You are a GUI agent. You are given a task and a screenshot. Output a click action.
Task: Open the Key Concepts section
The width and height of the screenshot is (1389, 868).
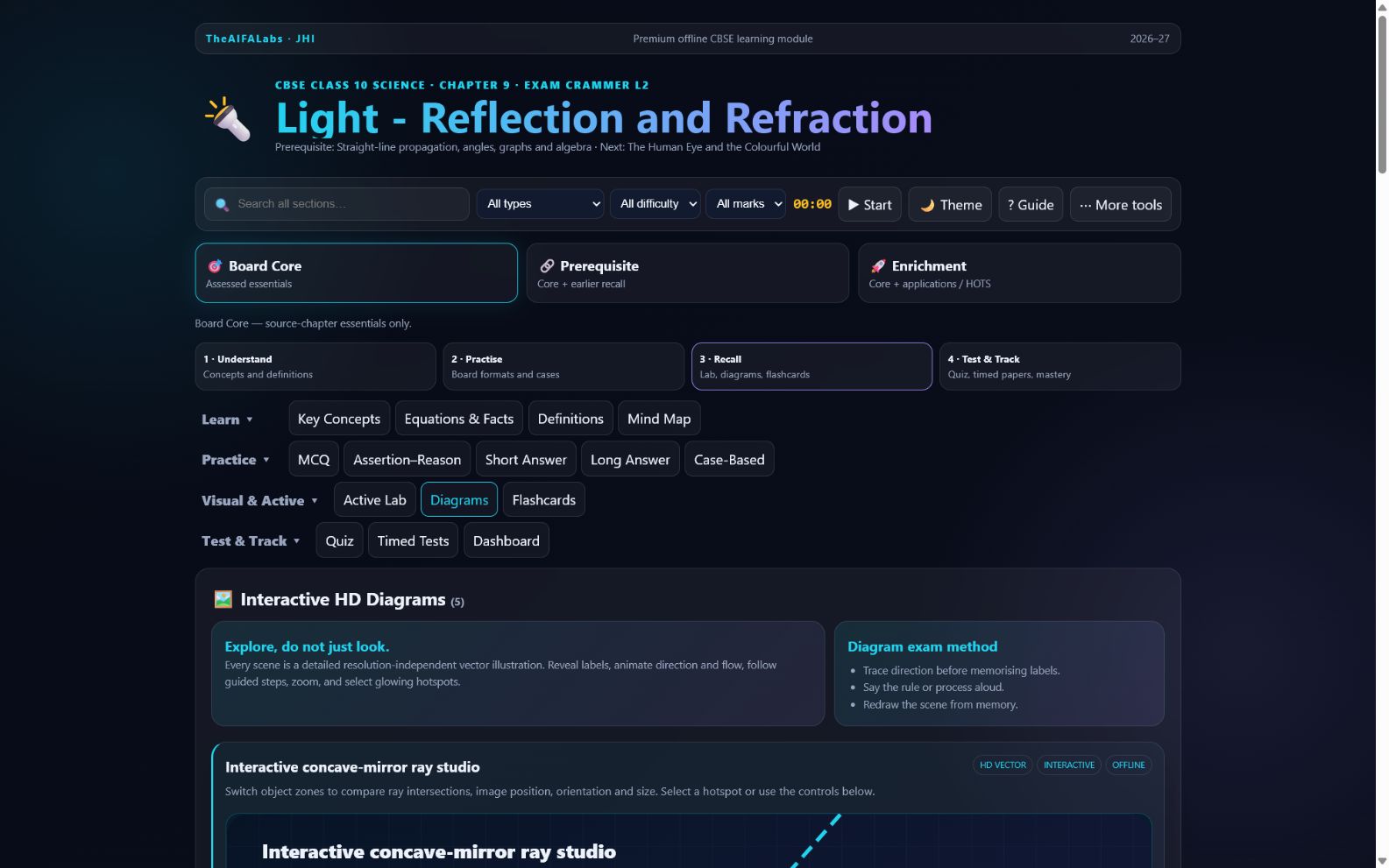339,419
